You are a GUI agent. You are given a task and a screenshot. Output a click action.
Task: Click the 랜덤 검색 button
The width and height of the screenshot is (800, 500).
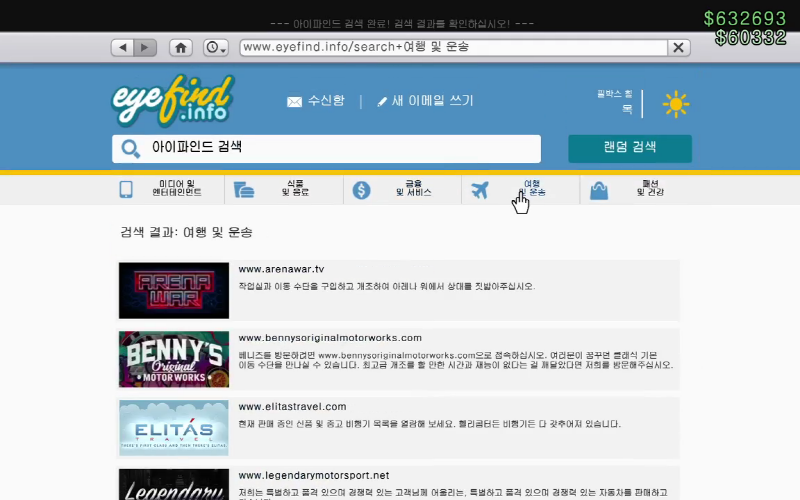point(630,148)
